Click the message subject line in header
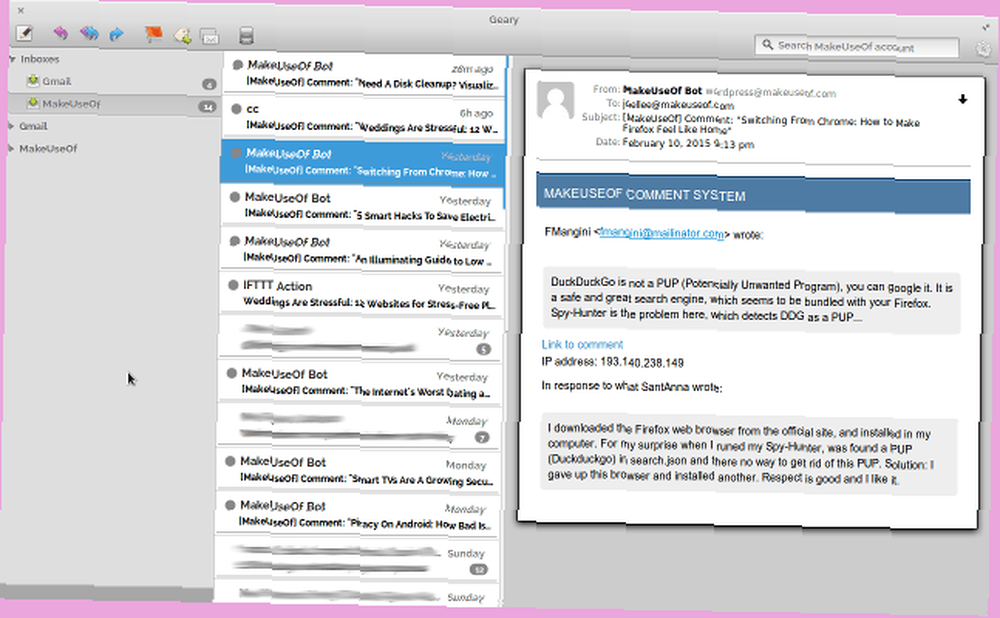The height and width of the screenshot is (618, 1000). click(771, 123)
